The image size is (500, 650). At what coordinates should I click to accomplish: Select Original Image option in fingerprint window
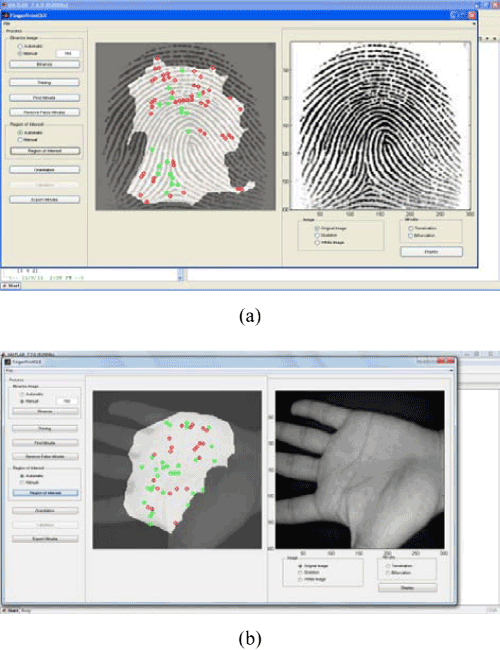317,228
